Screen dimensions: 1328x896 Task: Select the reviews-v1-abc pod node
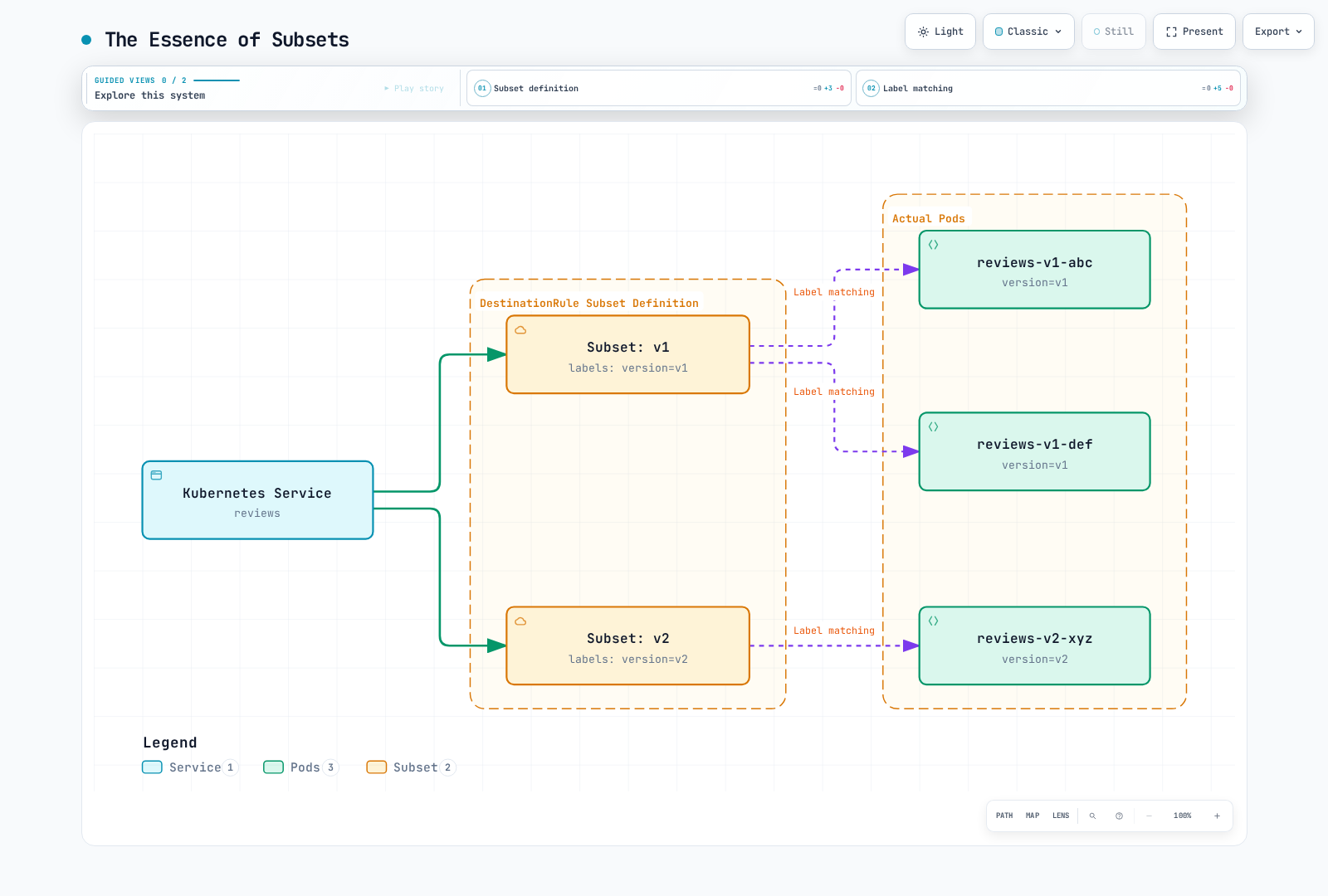pos(1034,270)
